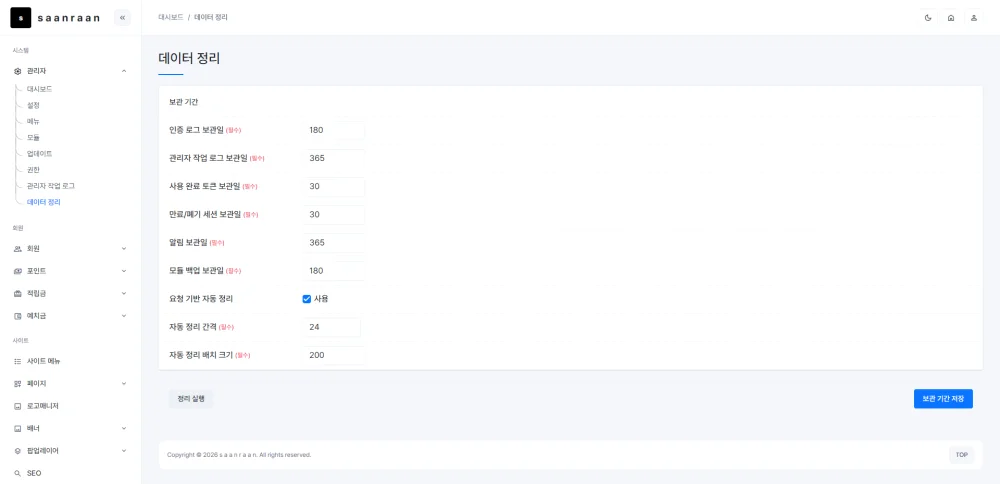Screen dimensions: 1000x484
Task: Click the 사이트 메뉴 list icon
Action: click(x=18, y=361)
